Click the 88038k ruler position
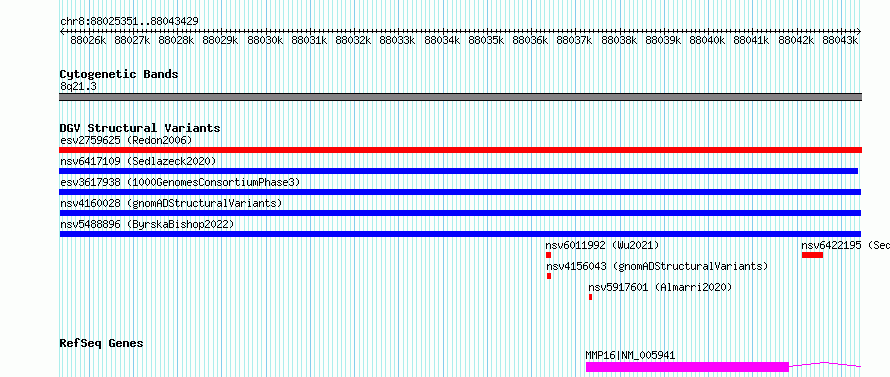Screen dimensions: 890x377 point(619,40)
